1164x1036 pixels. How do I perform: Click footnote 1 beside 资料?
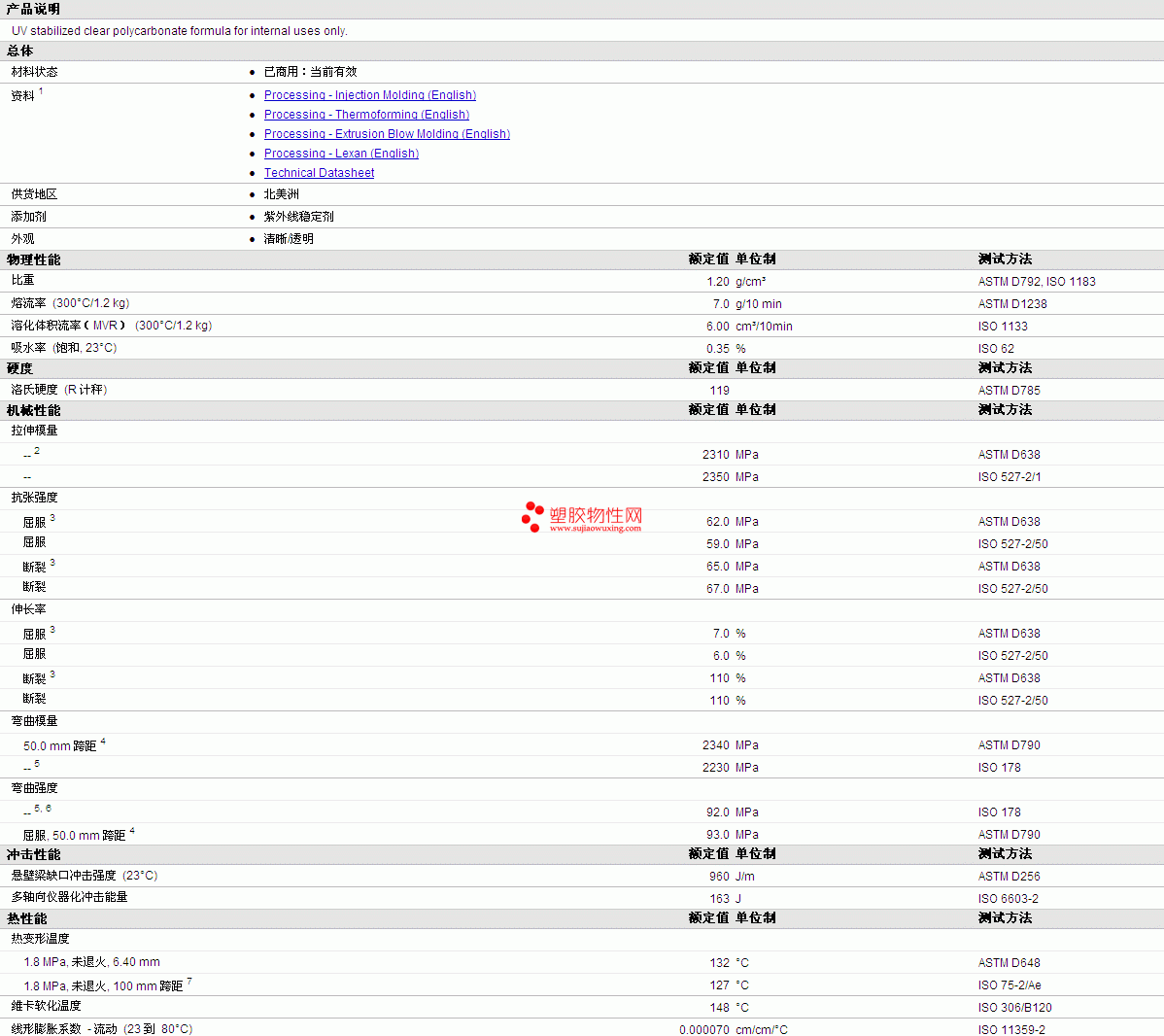pyautogui.click(x=41, y=91)
